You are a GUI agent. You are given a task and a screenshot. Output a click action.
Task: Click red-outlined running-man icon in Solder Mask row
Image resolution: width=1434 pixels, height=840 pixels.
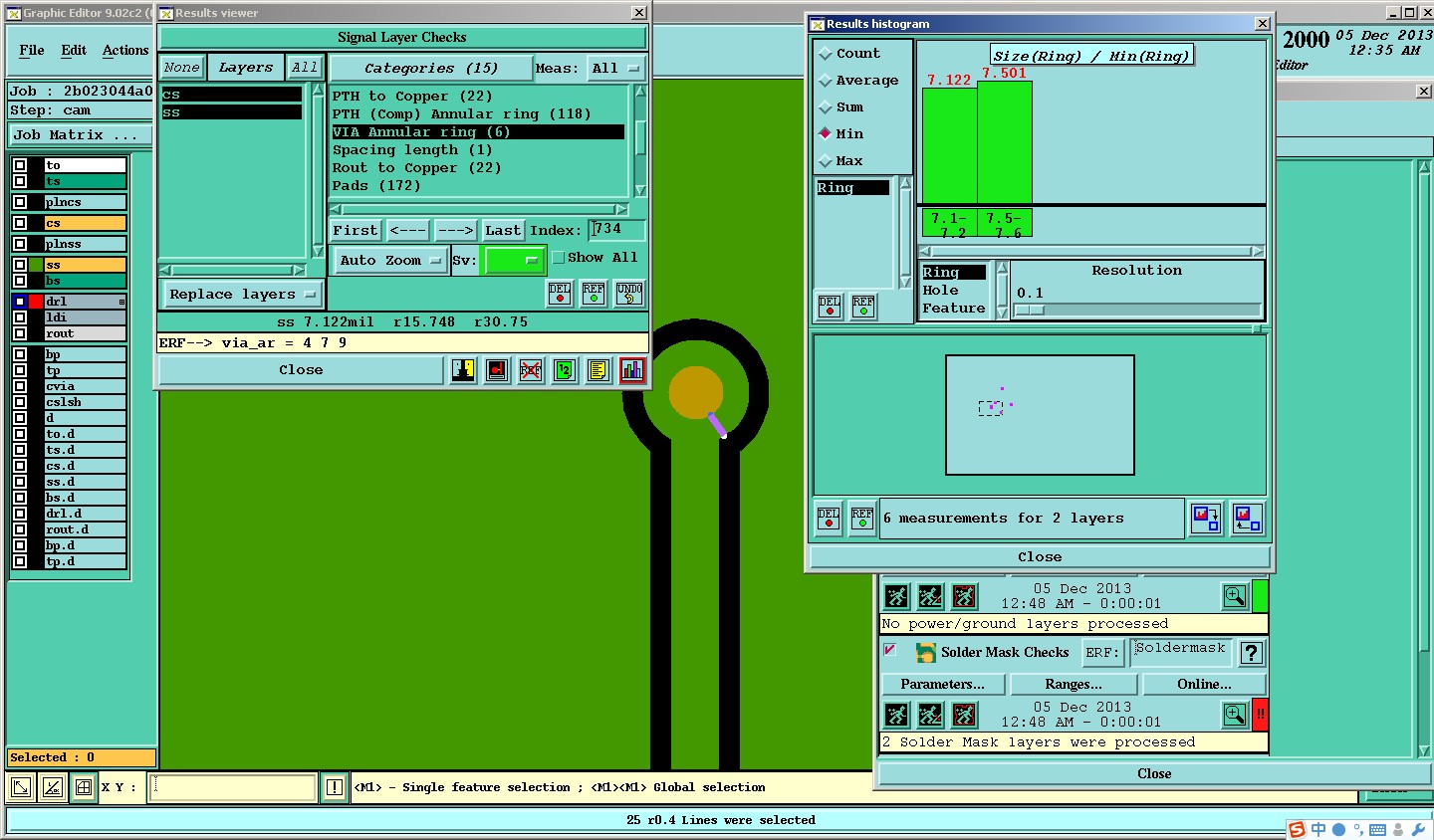pos(964,715)
